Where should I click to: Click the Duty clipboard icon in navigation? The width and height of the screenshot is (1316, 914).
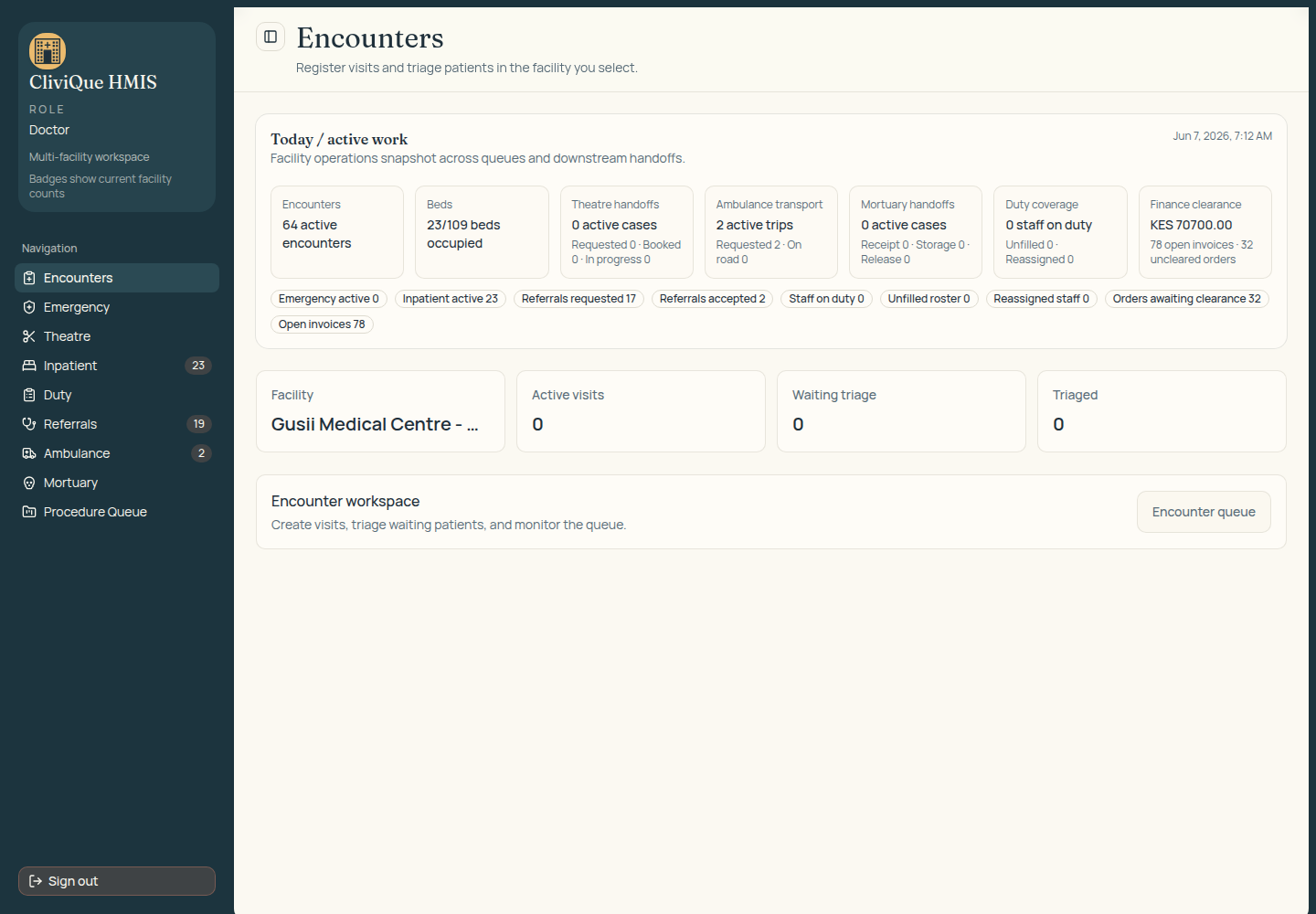[29, 395]
